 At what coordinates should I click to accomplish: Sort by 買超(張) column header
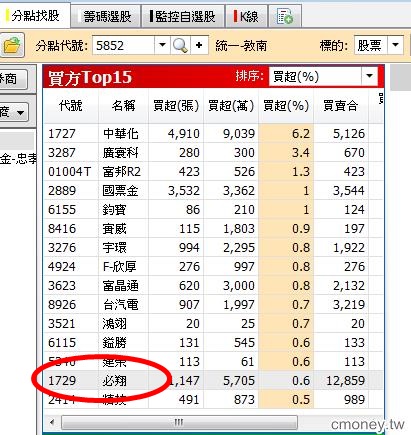click(176, 106)
